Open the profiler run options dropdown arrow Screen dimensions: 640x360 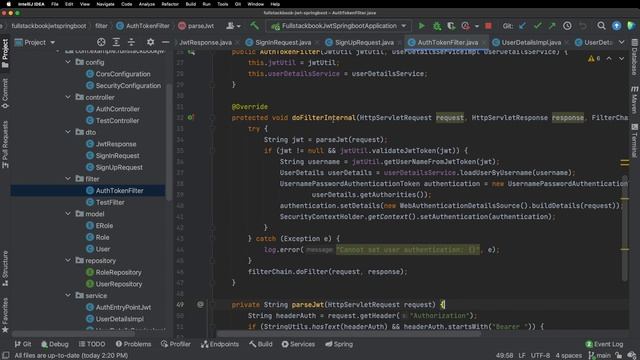pos(476,26)
